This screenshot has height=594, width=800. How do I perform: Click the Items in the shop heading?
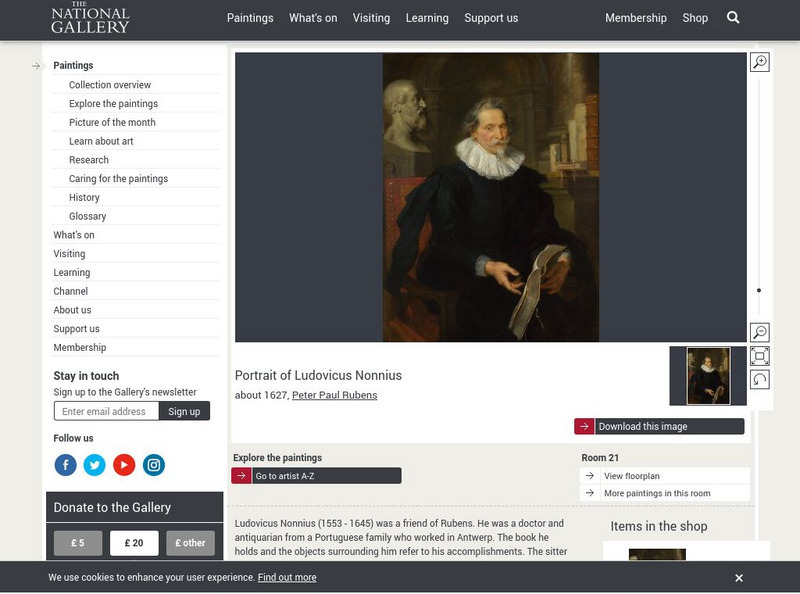point(659,526)
